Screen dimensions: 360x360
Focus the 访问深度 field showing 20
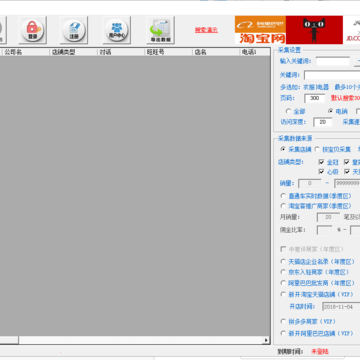[323, 122]
